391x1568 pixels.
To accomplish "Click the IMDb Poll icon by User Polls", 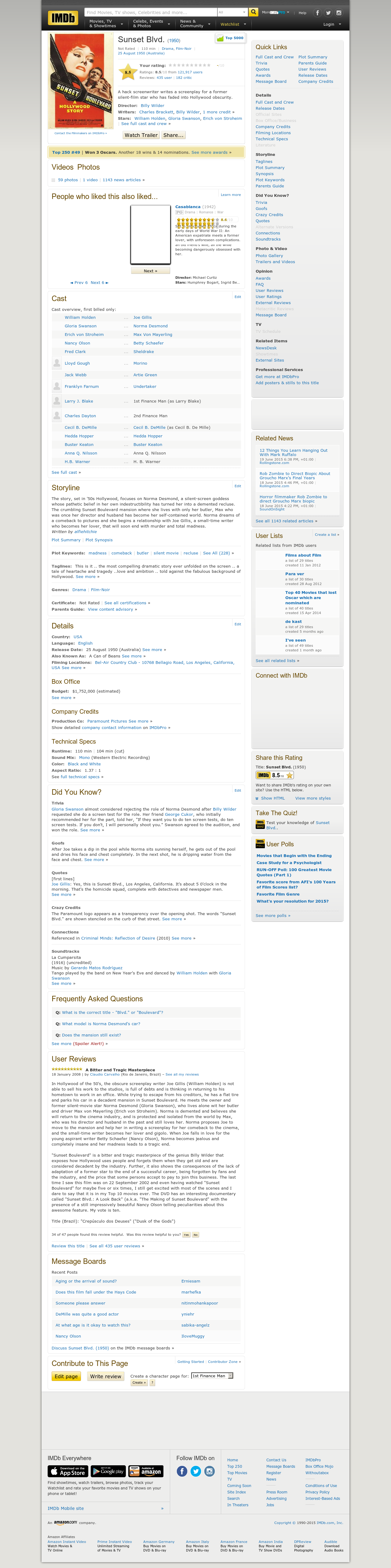I will pyautogui.click(x=260, y=844).
